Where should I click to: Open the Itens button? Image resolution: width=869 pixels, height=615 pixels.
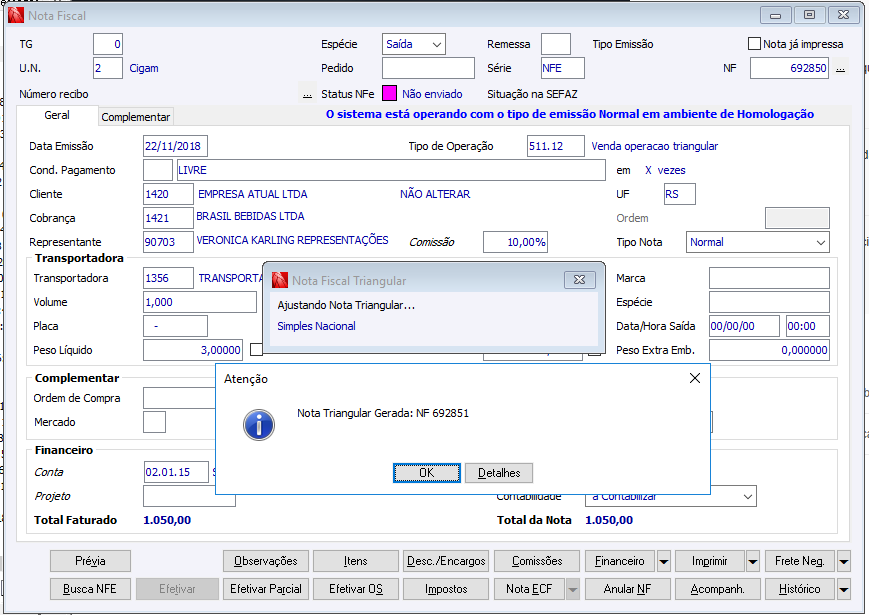pos(356,561)
